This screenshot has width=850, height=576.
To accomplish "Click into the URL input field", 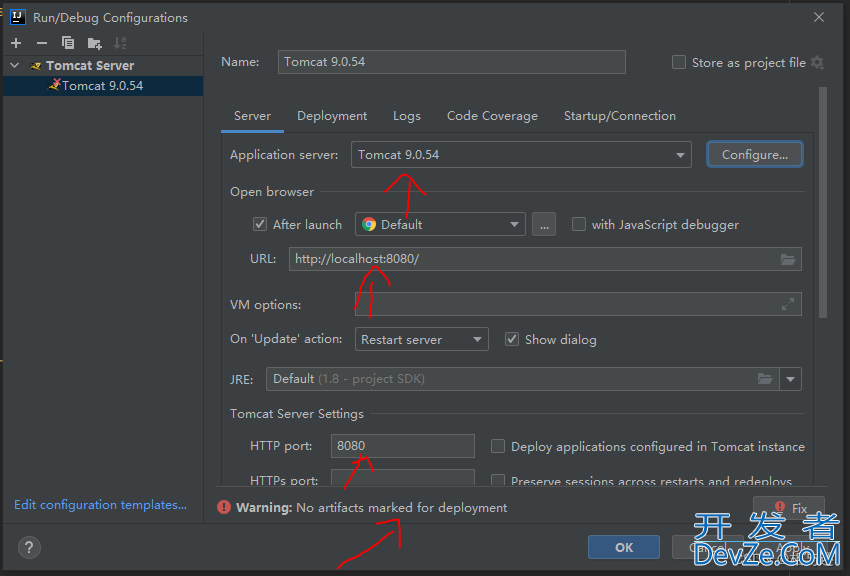I will tap(534, 259).
